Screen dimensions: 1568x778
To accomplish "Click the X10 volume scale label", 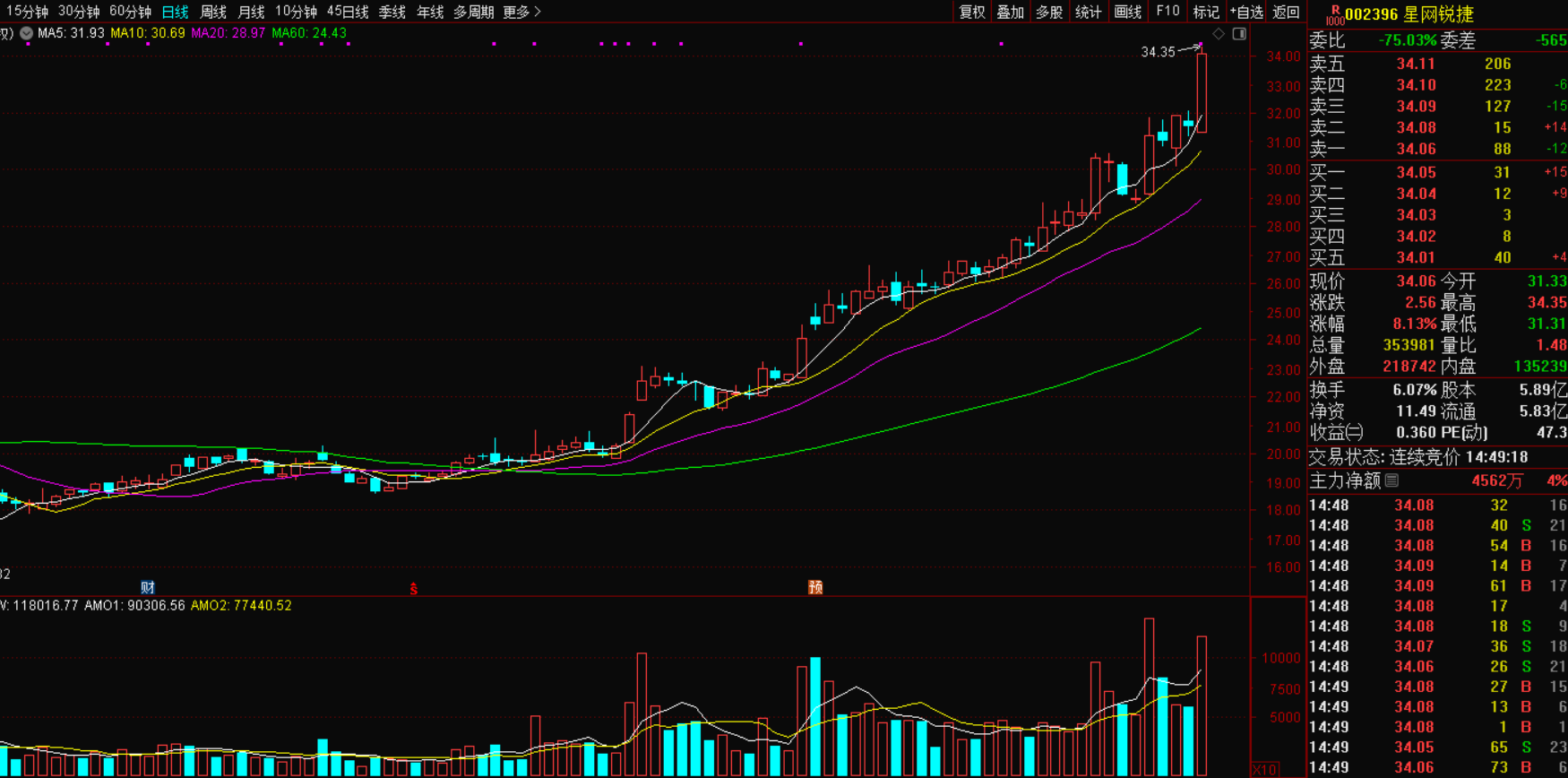I will [1264, 769].
